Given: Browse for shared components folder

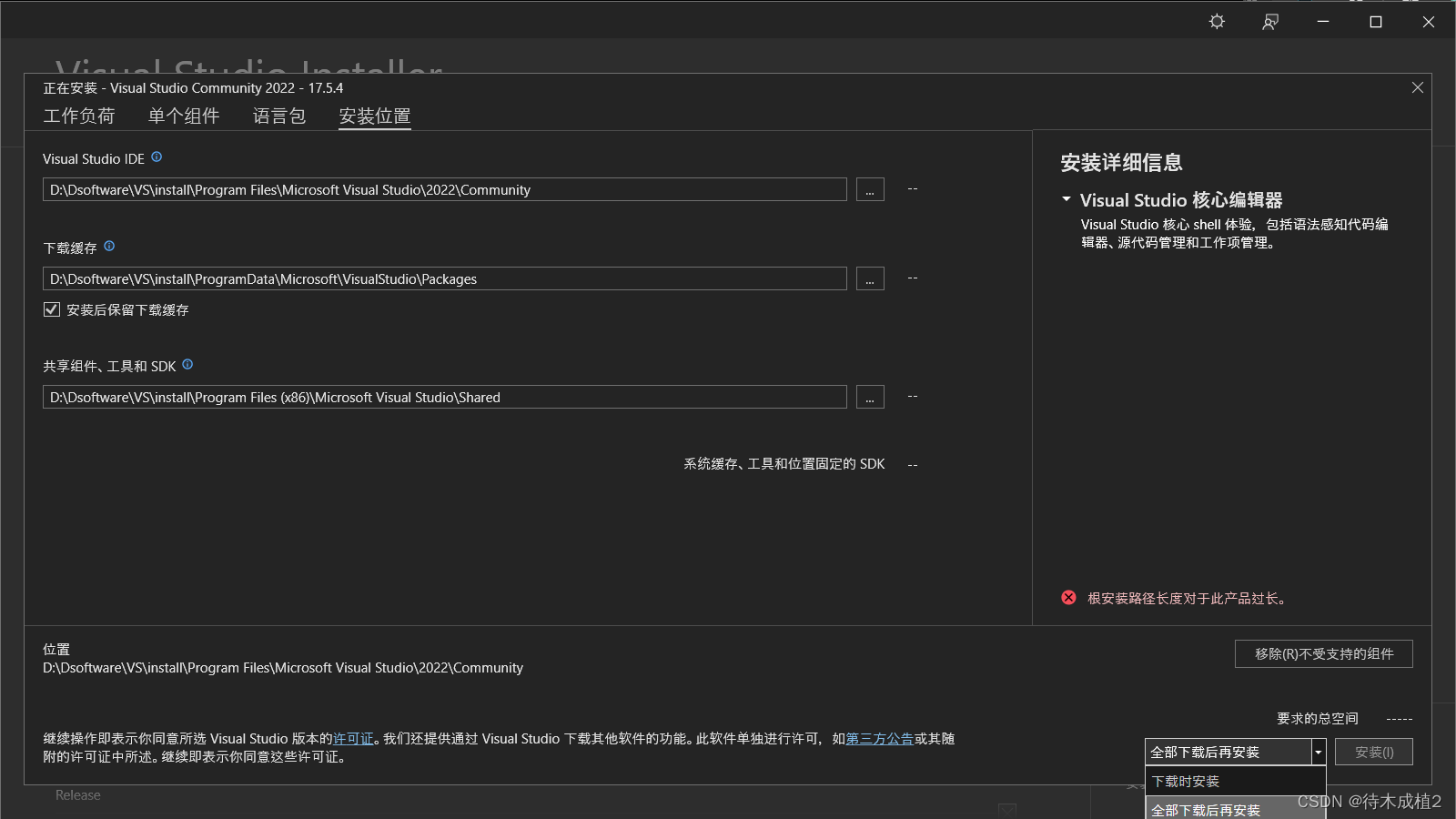Looking at the screenshot, I should (x=870, y=397).
